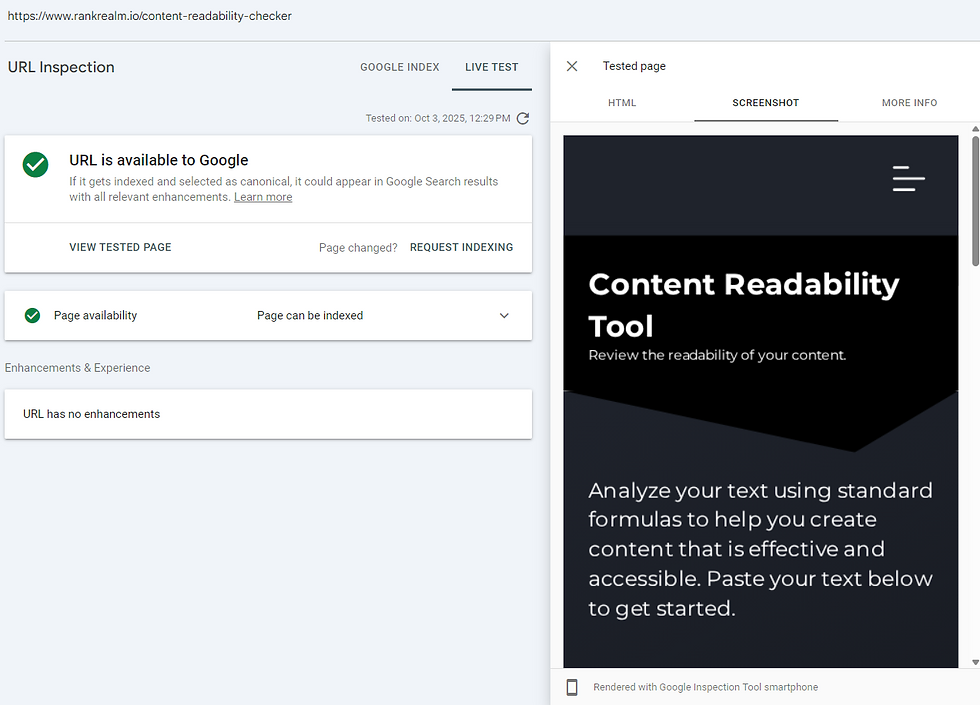Select the Live Test tab
The width and height of the screenshot is (980, 705).
[491, 67]
